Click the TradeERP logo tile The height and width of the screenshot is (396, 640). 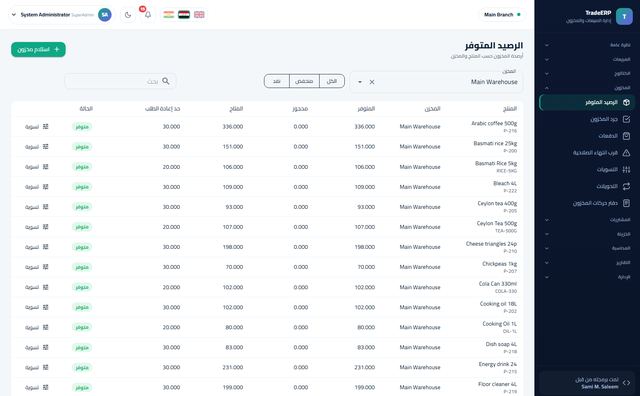click(624, 16)
